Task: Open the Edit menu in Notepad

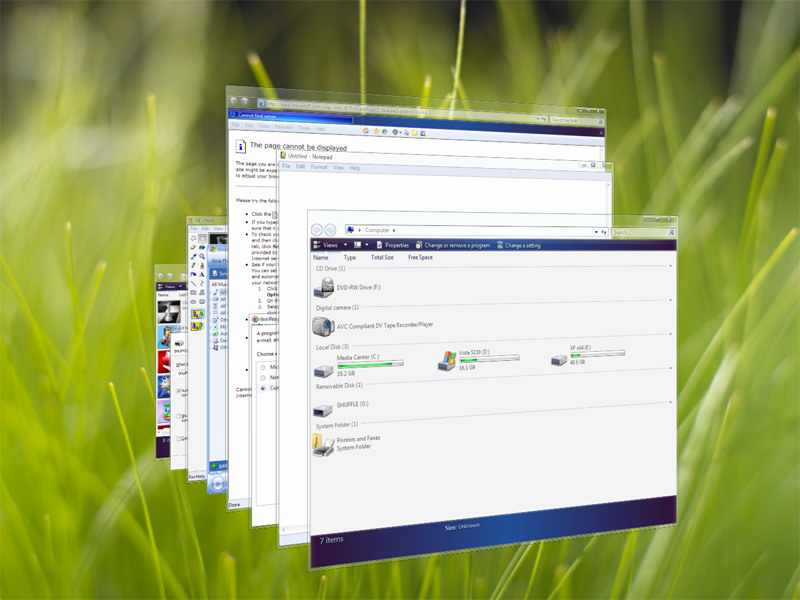Action: (301, 166)
